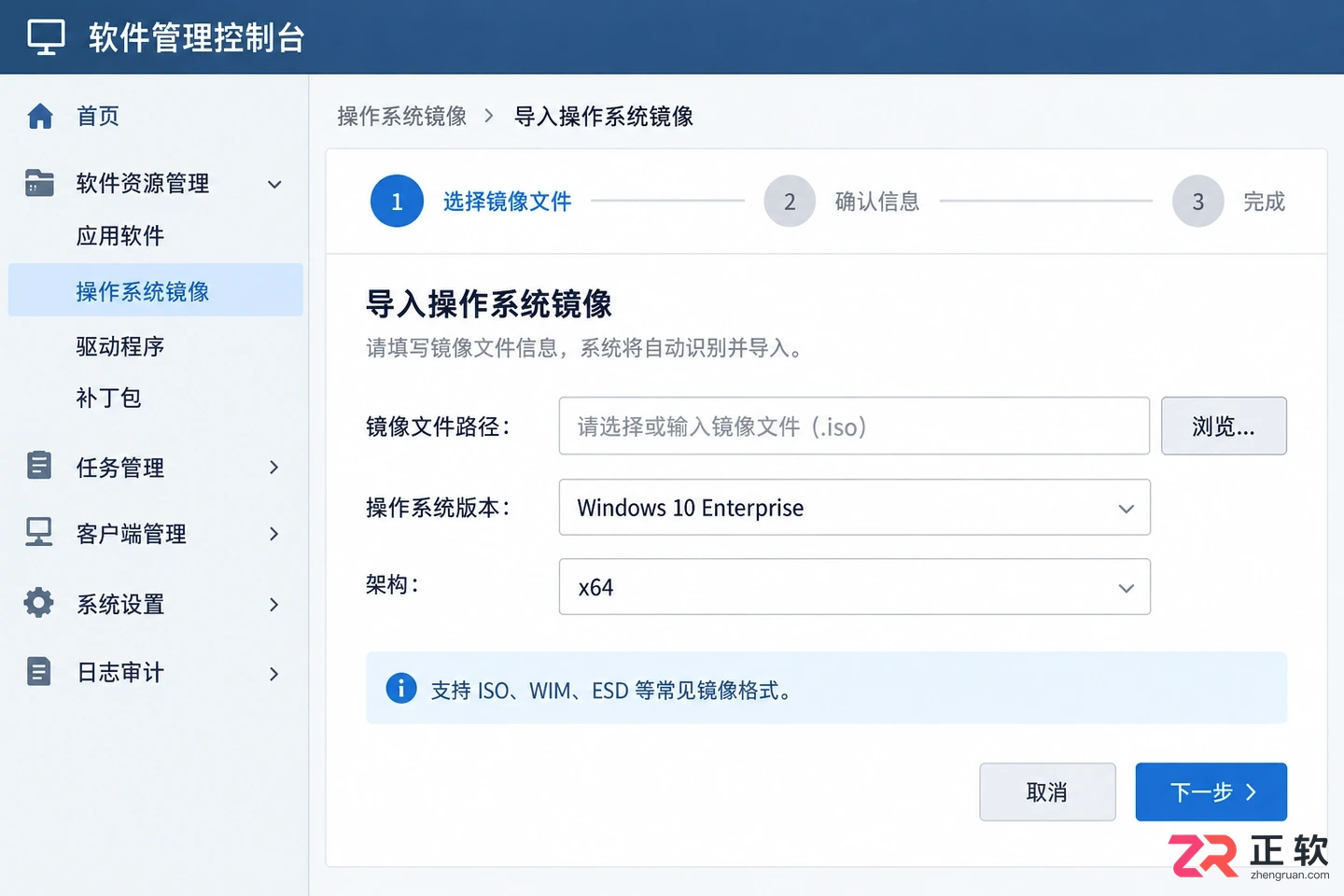
Task: Click 软件管理控制台 header title
Action: (x=197, y=37)
